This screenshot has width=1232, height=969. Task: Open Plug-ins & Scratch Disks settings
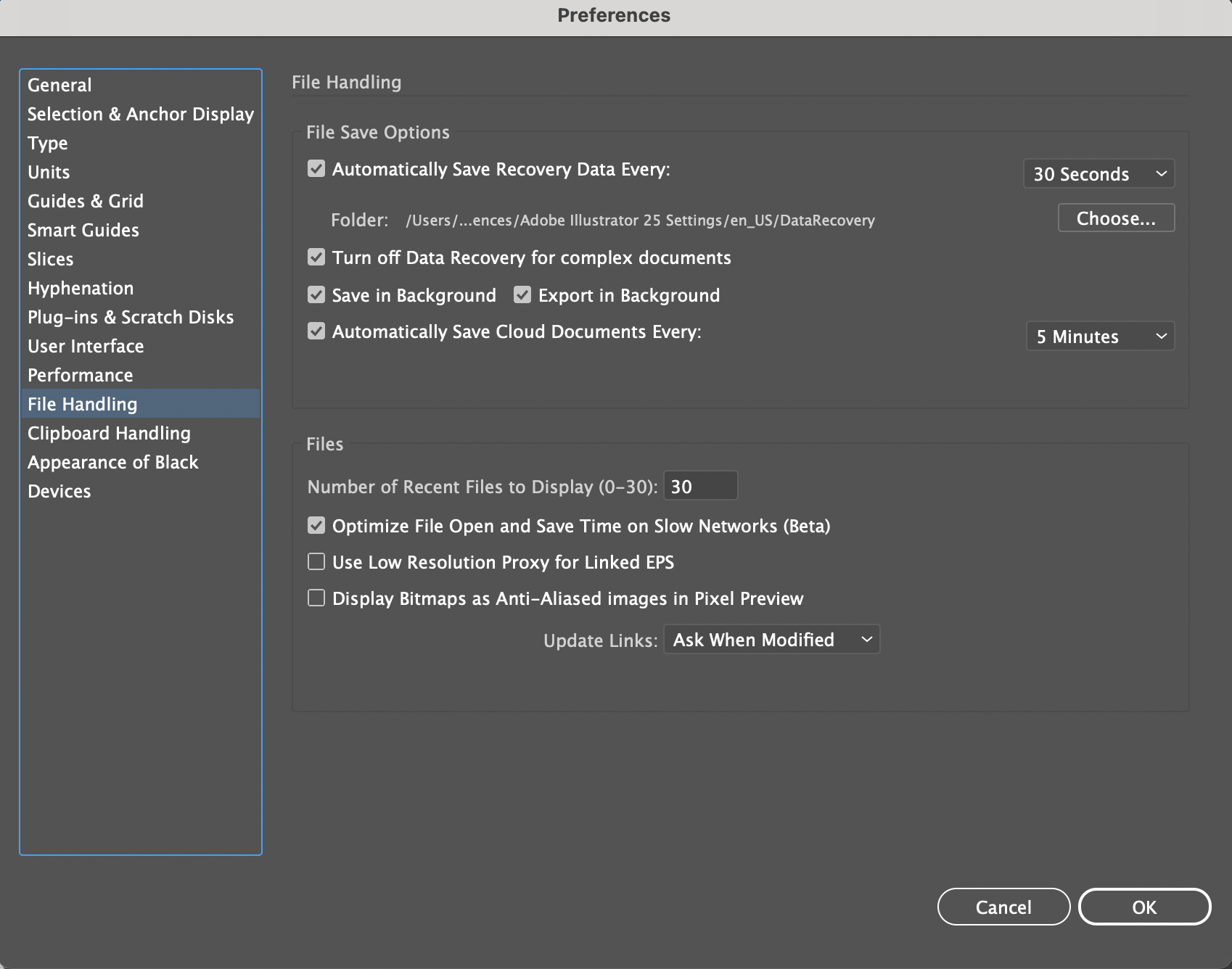pyautogui.click(x=131, y=317)
